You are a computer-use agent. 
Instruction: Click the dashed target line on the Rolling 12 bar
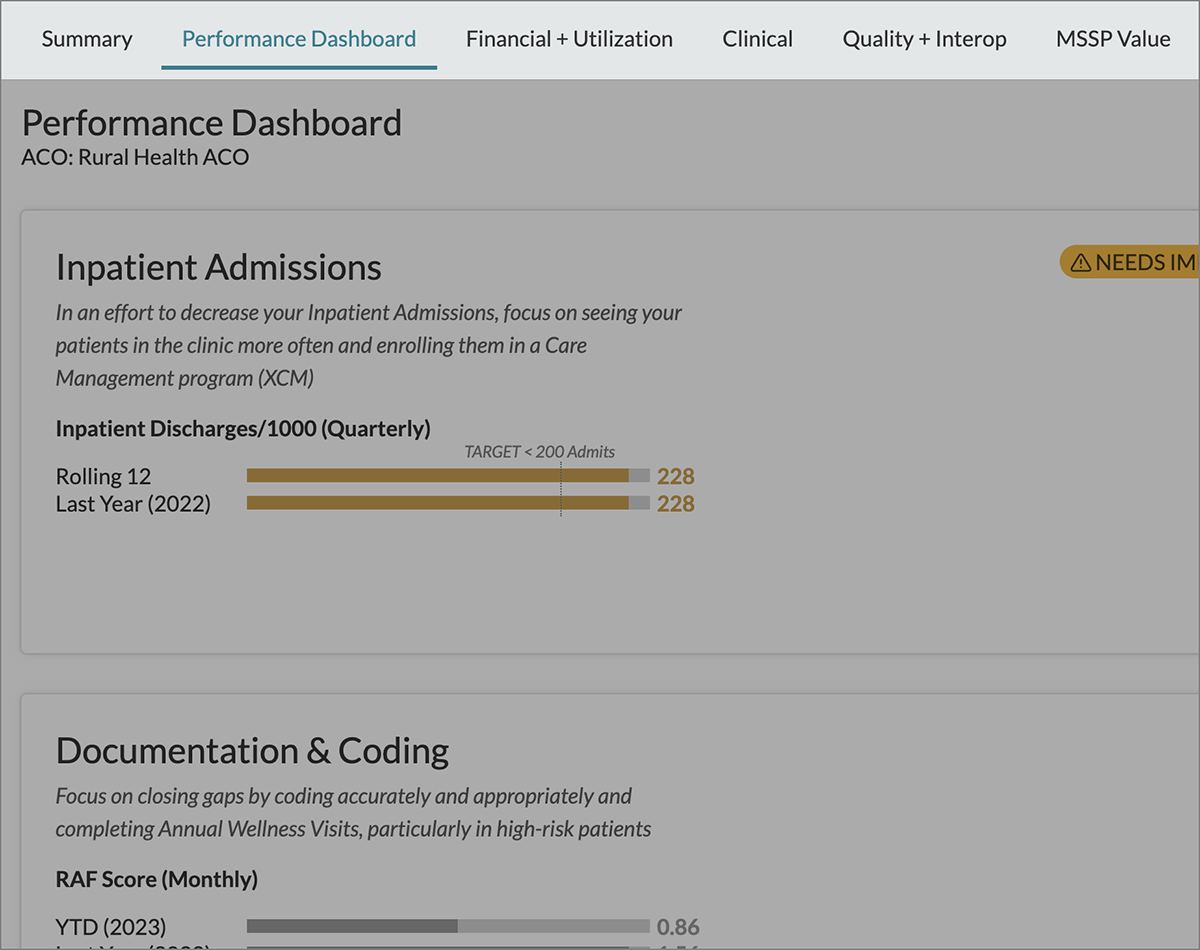pos(561,476)
